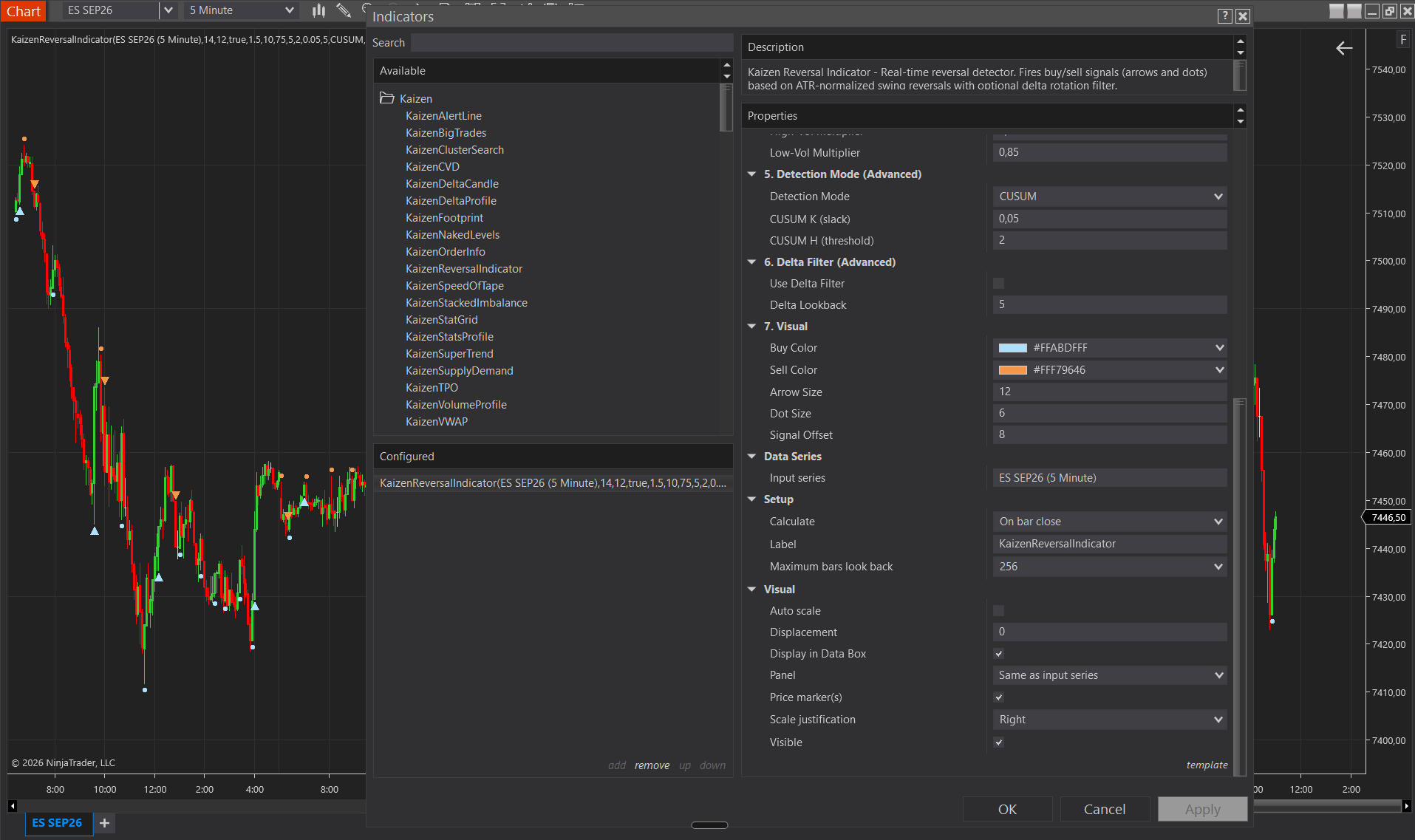The image size is (1415, 840).
Task: Select KaizenReversalIndicator in Available list
Action: (463, 269)
